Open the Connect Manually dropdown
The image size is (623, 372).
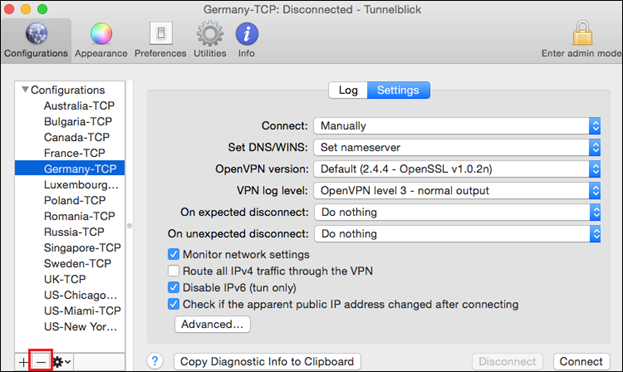click(457, 126)
